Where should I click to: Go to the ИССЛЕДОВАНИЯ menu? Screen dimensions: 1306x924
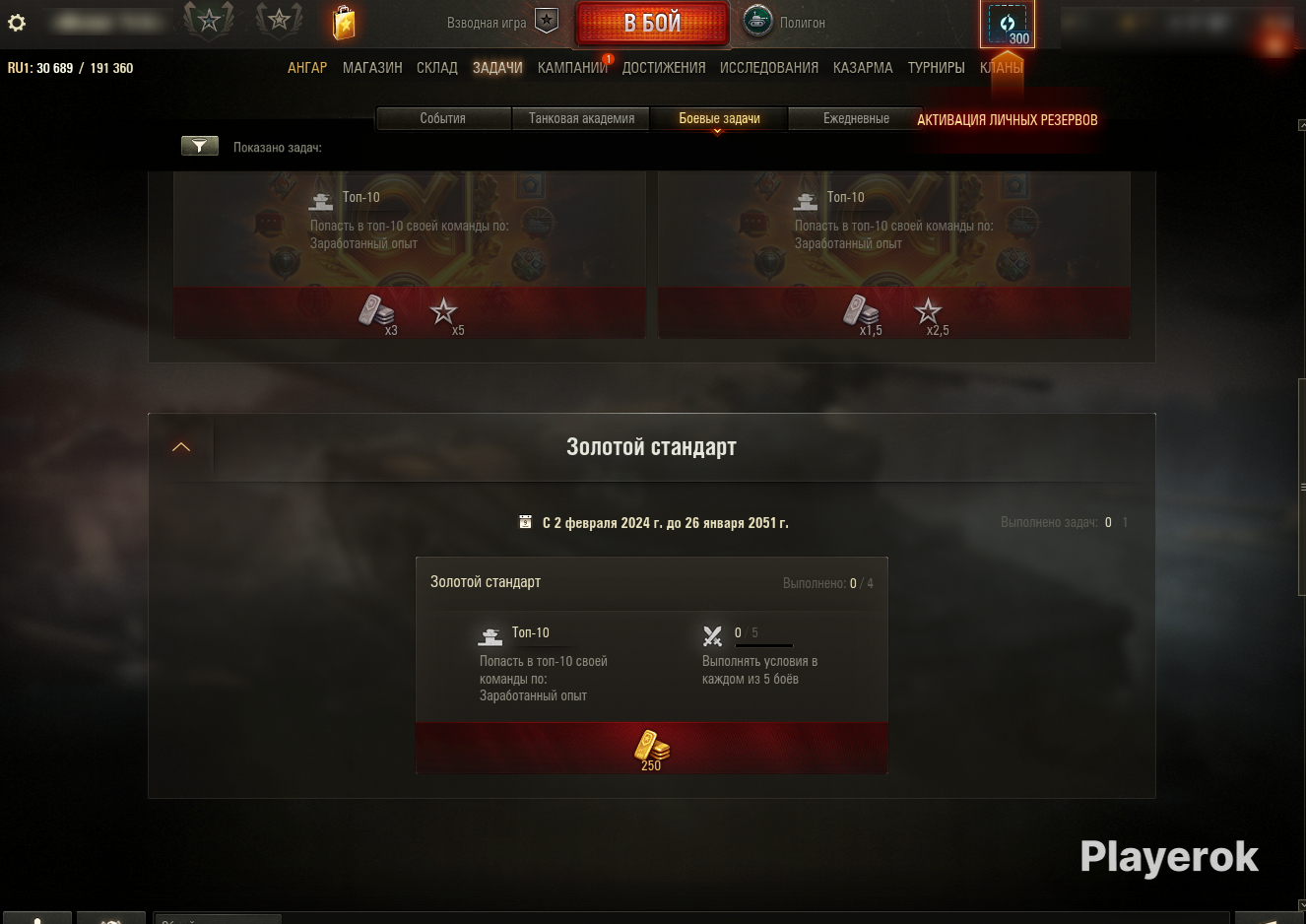(x=769, y=68)
